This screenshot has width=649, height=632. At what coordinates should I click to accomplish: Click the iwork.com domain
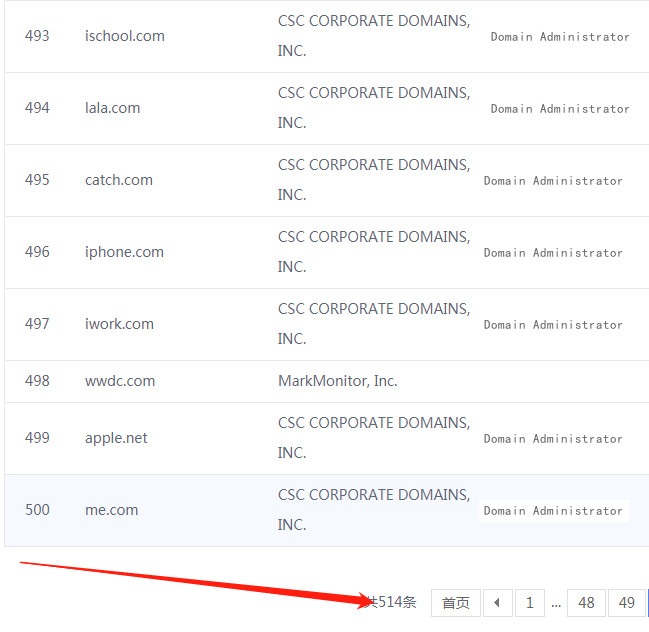tap(119, 324)
